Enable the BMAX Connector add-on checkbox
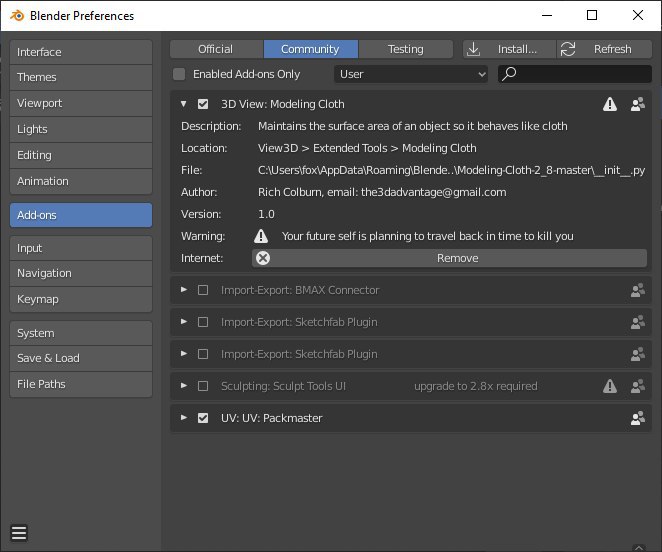Image resolution: width=662 pixels, height=552 pixels. point(203,290)
